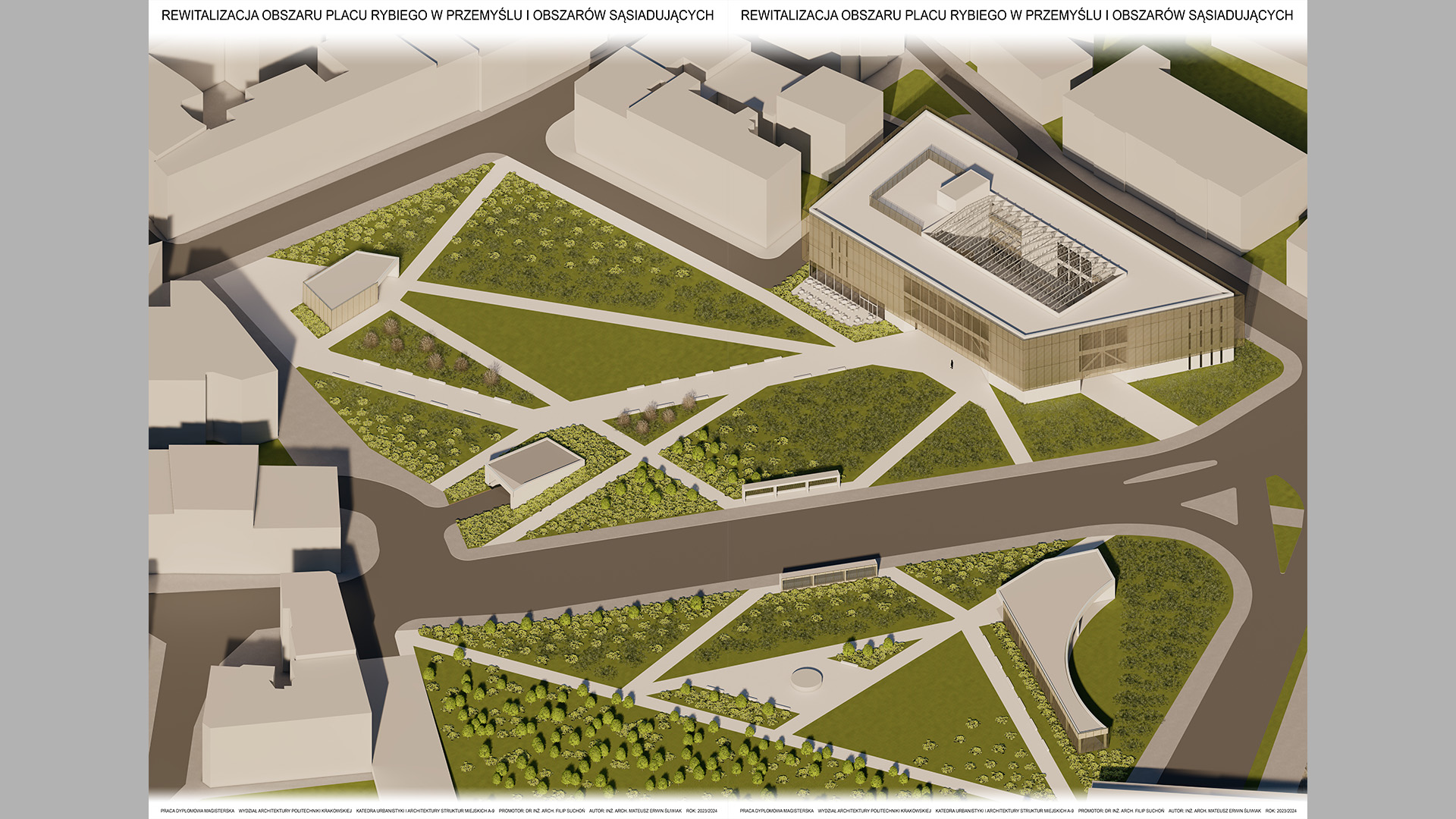Click 'AUTOR: INŻ. ARCH. MATEUSZ ERWIN ŚLIWIAK' in right footer

pos(1214,811)
